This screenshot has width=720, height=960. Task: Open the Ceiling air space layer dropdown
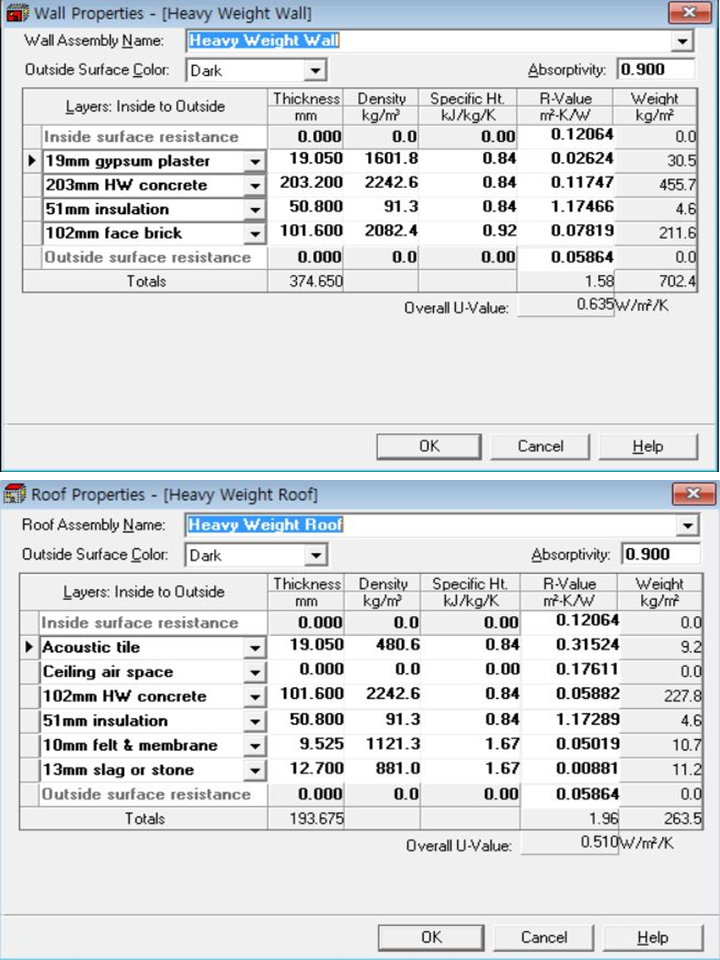click(x=255, y=672)
